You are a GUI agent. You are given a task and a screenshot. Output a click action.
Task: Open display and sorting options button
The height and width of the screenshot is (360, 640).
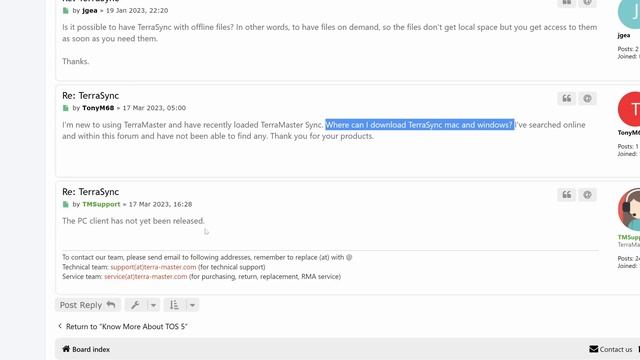(174, 305)
